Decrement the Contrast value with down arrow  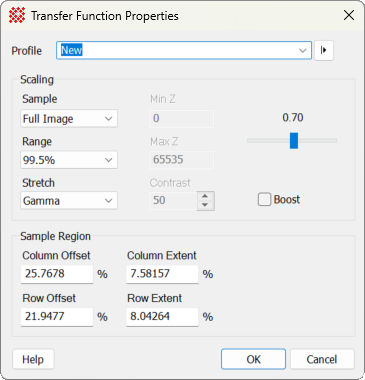click(205, 205)
